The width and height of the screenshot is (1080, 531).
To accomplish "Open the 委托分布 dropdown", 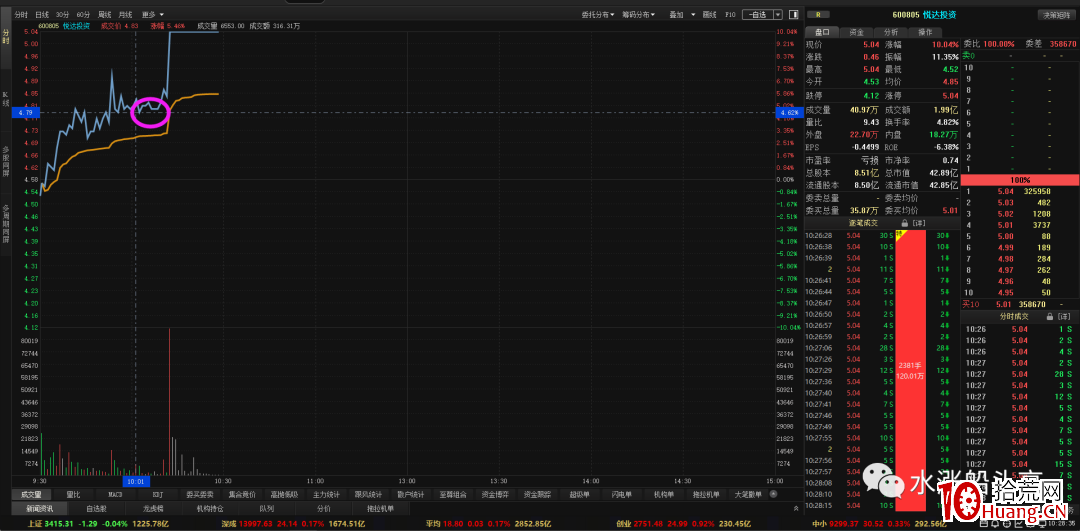I will pos(598,14).
